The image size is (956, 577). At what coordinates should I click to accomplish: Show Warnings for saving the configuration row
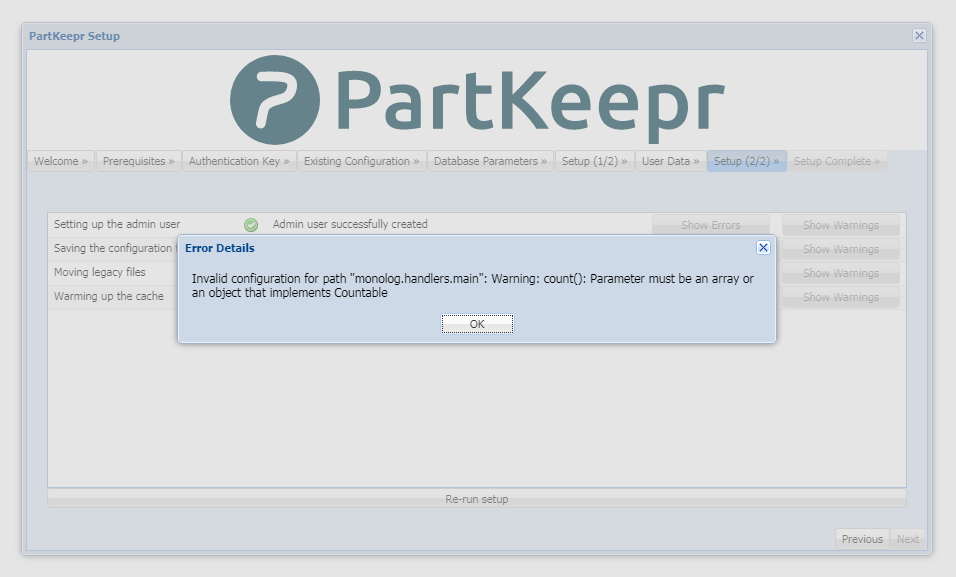[841, 249]
